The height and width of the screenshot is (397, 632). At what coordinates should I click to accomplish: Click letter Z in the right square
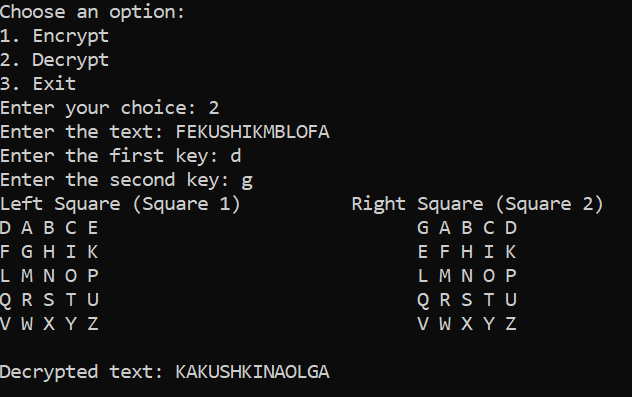click(x=511, y=324)
